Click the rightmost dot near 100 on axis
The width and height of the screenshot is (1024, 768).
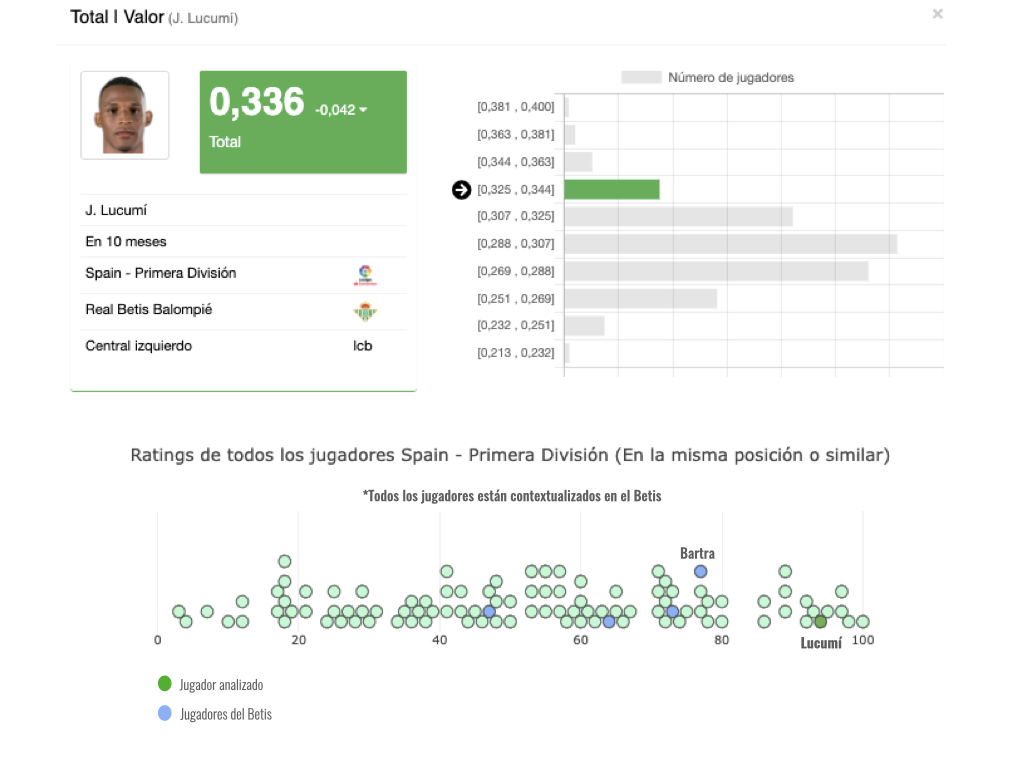pos(862,622)
